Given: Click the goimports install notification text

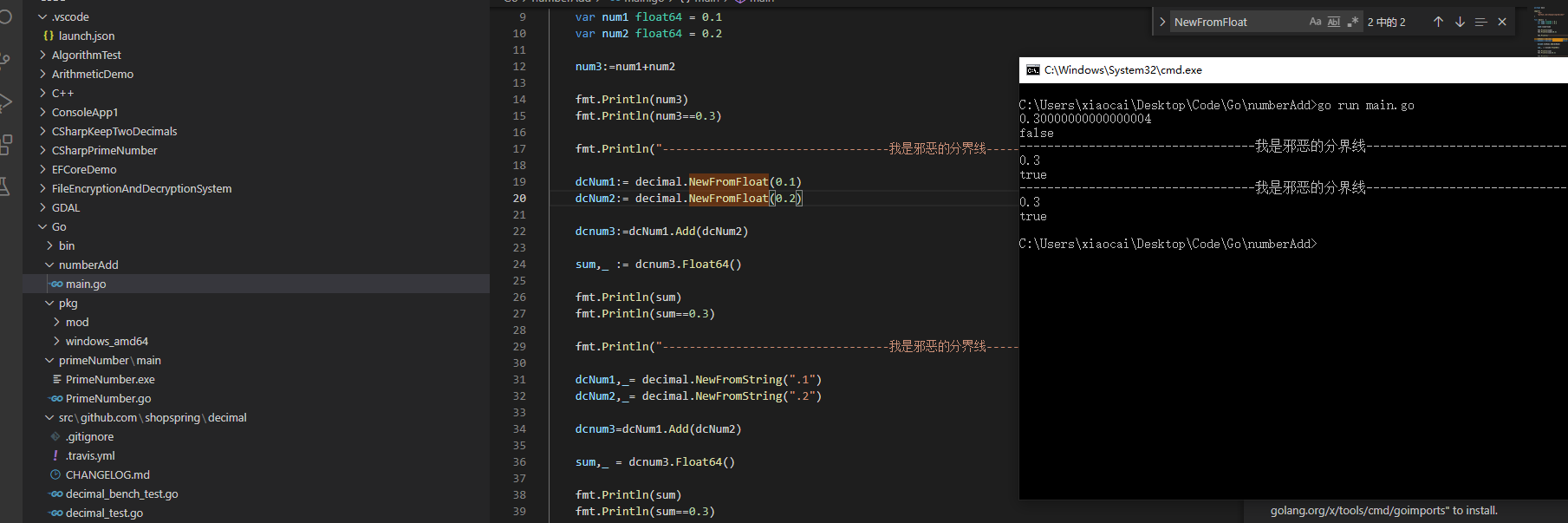Looking at the screenshot, I should [x=1383, y=510].
